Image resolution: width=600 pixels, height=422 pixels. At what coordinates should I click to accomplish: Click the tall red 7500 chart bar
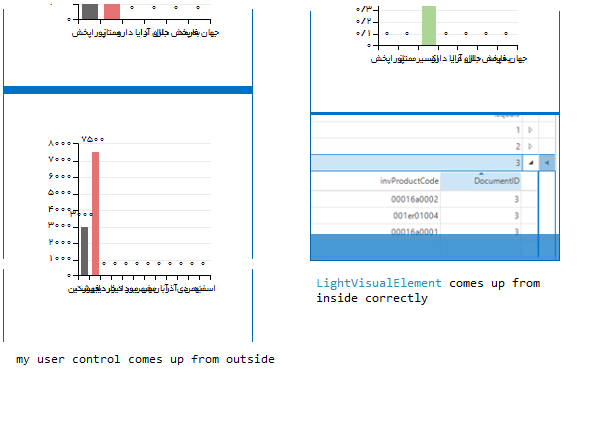coord(95,213)
